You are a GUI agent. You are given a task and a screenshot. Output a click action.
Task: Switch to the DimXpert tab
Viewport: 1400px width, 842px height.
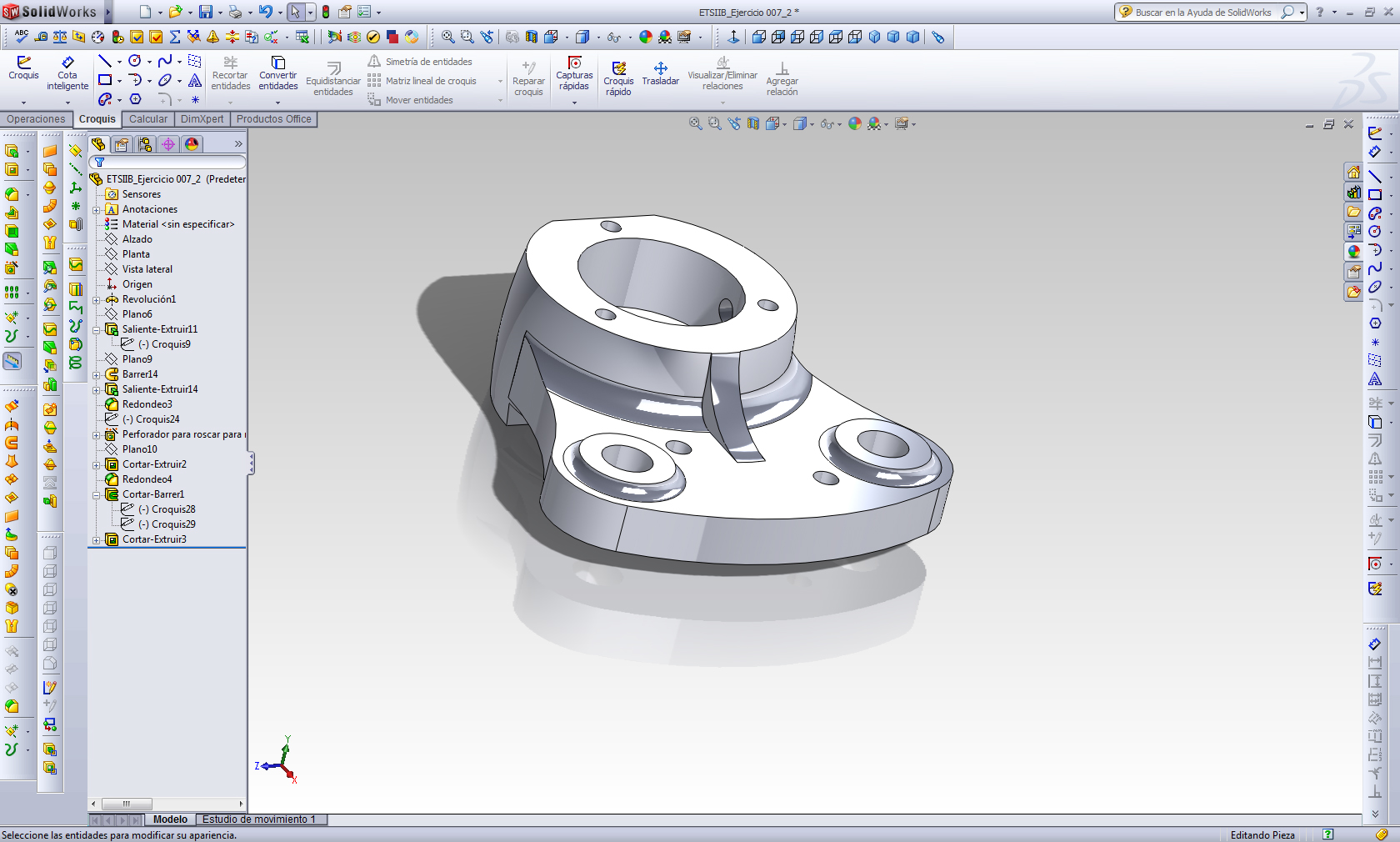click(x=202, y=119)
